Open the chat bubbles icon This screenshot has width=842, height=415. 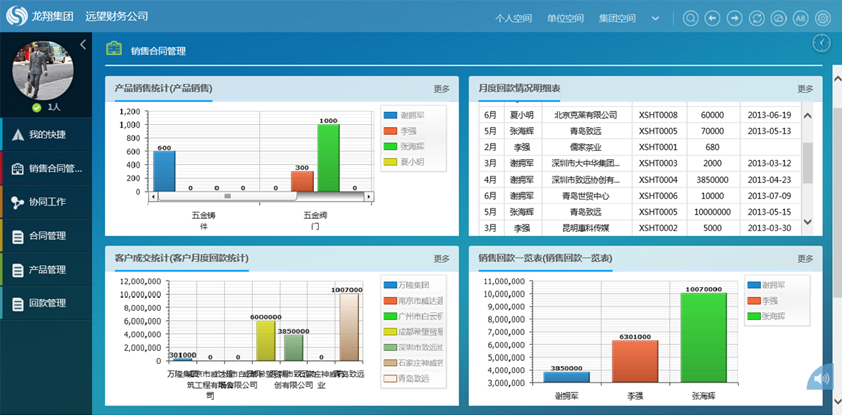click(x=779, y=18)
